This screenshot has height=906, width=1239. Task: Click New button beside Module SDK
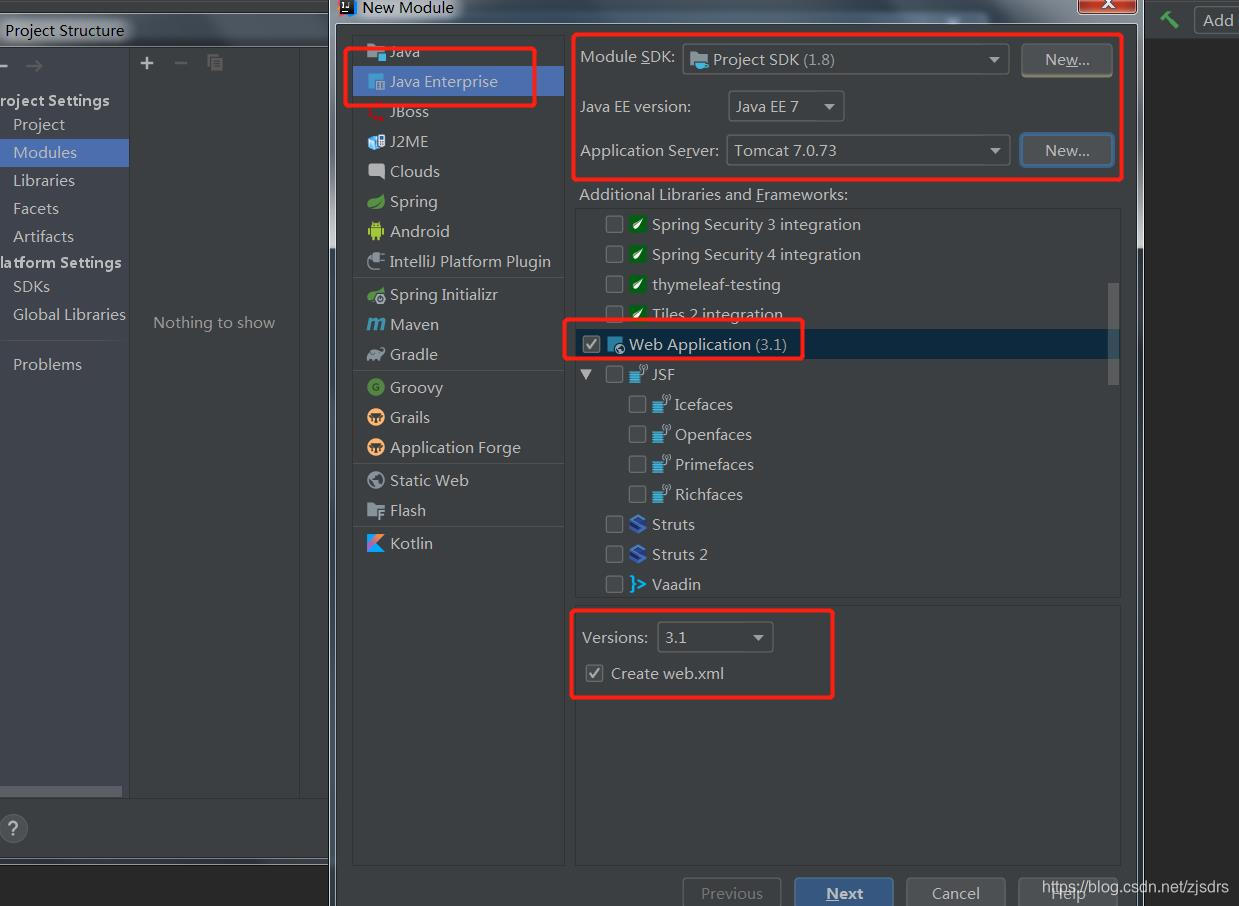(x=1067, y=60)
